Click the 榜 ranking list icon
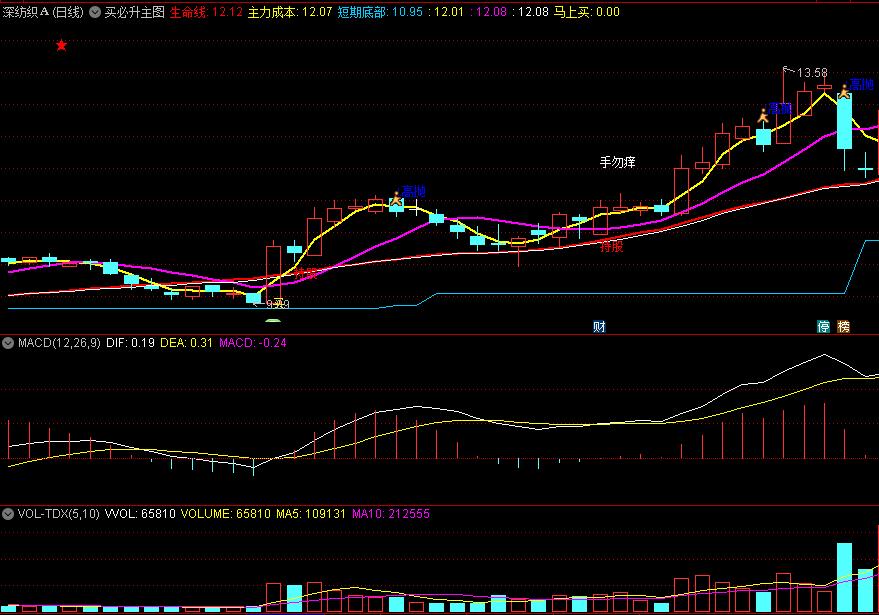879x615 pixels. pyautogui.click(x=843, y=326)
